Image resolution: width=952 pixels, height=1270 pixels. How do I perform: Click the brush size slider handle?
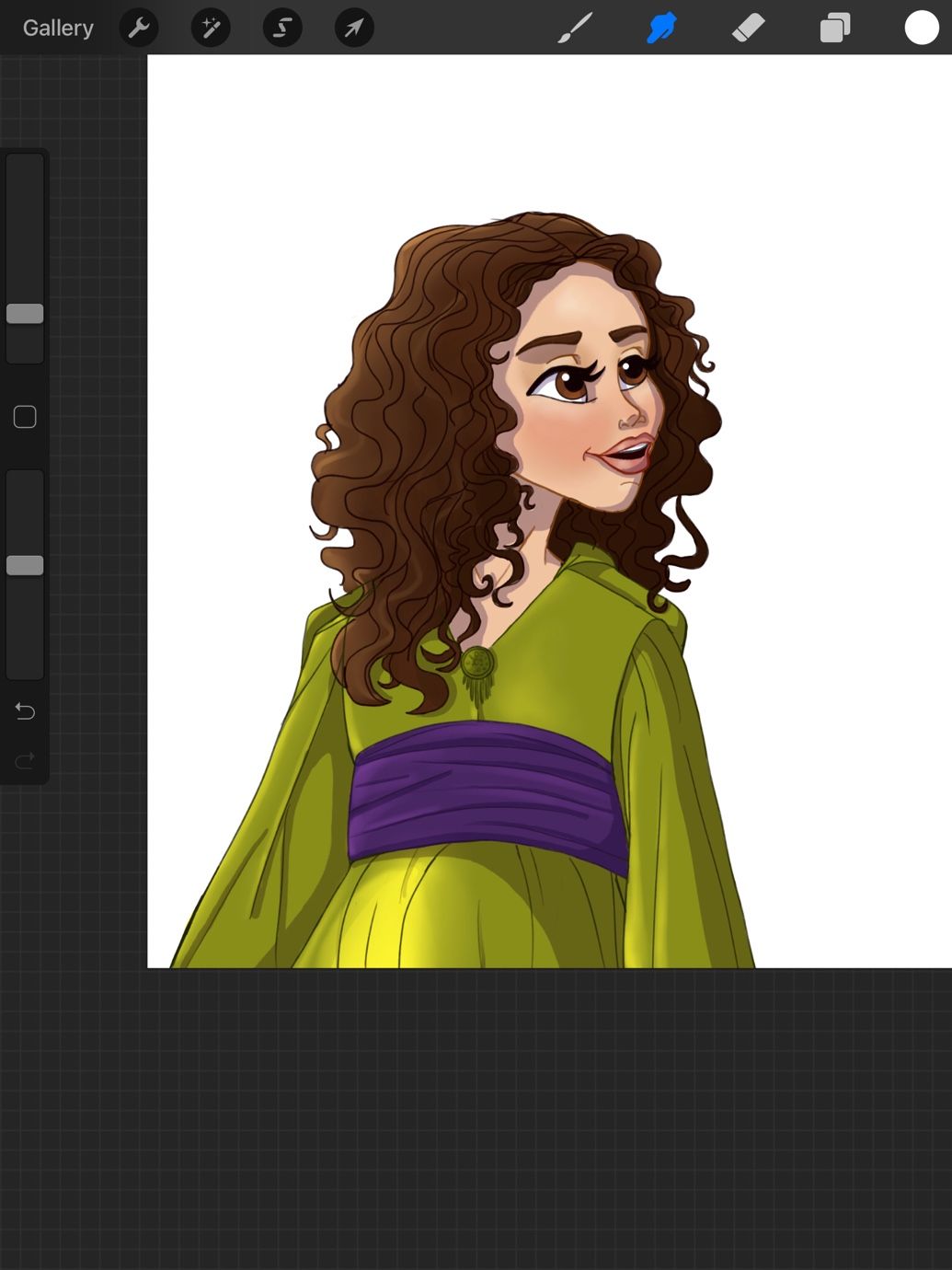point(25,314)
